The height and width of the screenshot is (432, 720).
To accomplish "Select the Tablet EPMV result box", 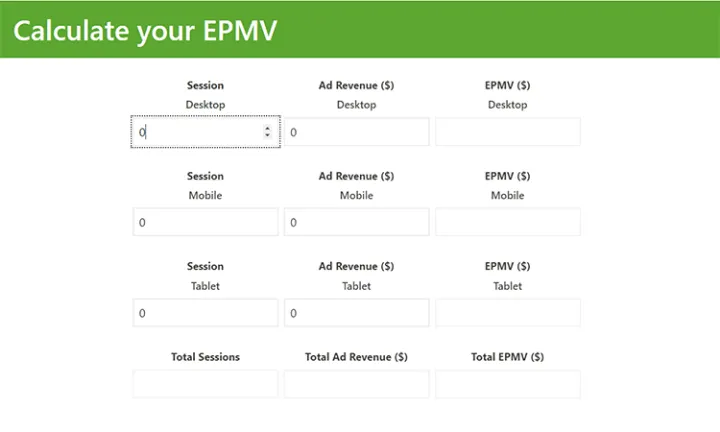I will pos(507,313).
